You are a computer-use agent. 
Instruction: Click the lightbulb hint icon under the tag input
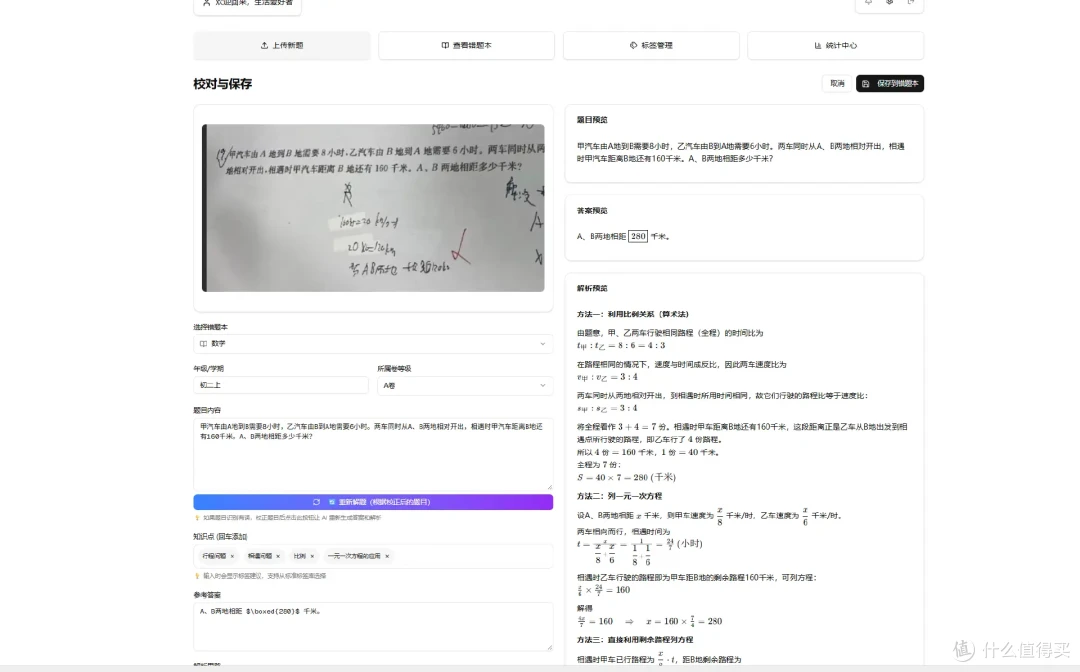[197, 576]
